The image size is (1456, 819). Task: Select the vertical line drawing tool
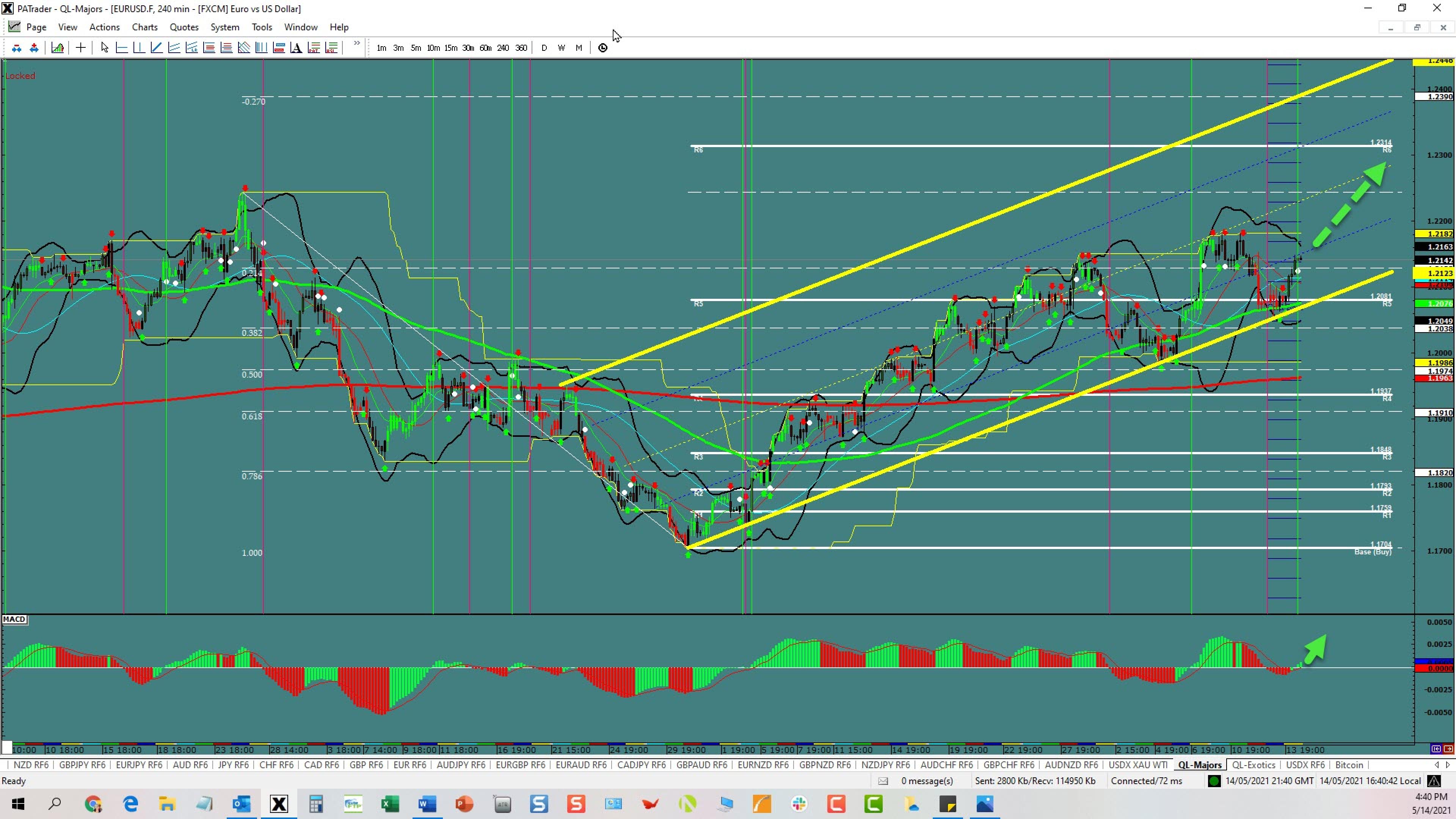tap(139, 48)
